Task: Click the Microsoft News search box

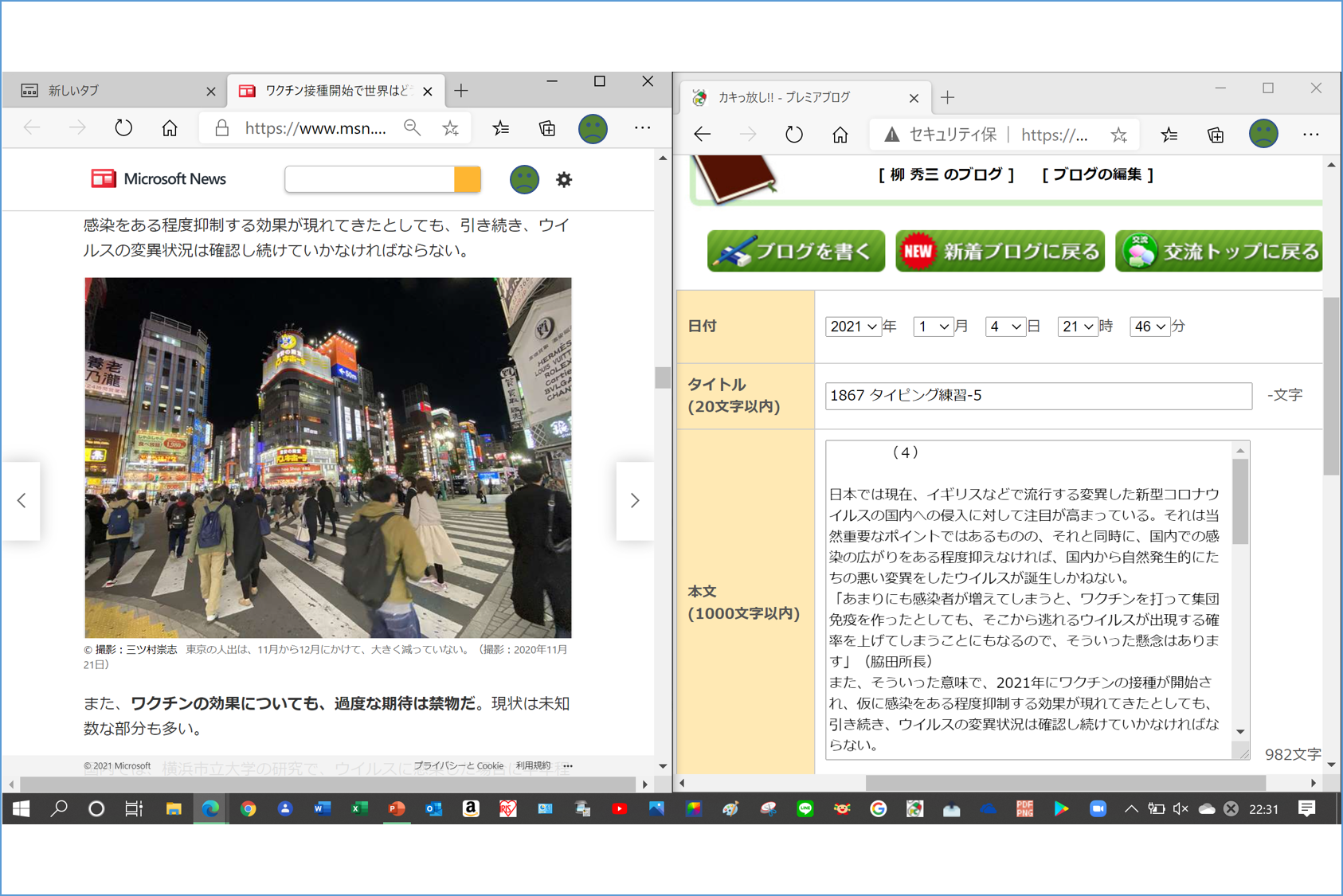Action: [370, 179]
